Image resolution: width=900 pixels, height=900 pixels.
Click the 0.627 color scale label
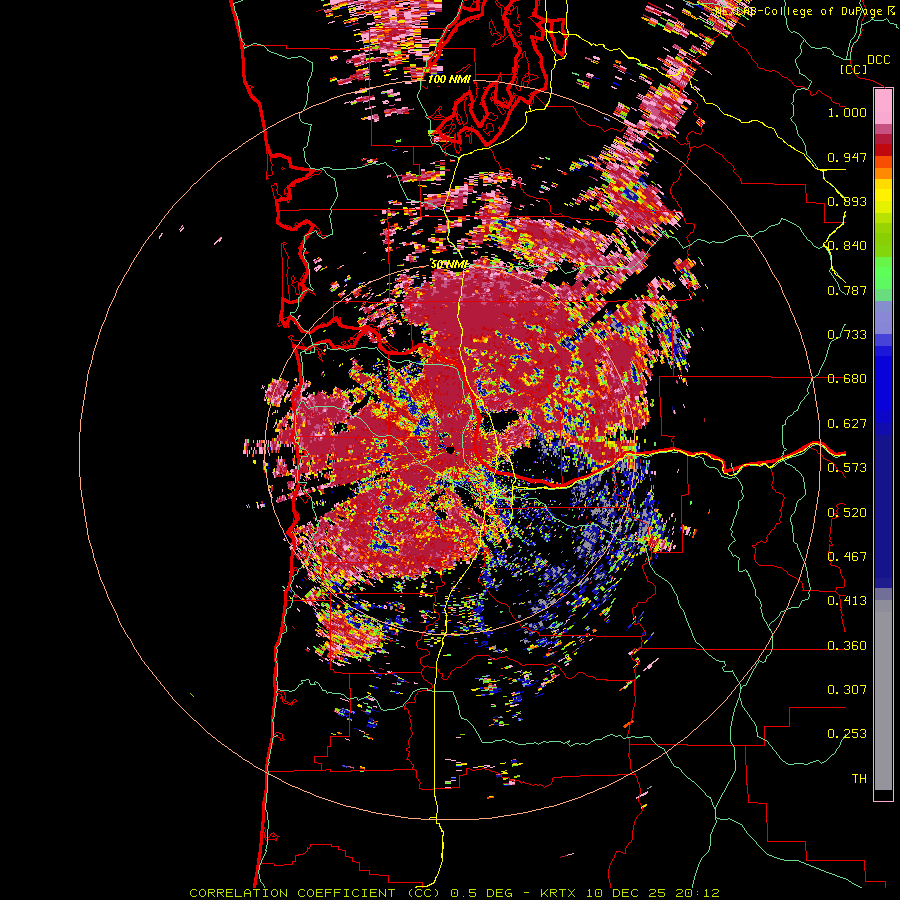[847, 424]
